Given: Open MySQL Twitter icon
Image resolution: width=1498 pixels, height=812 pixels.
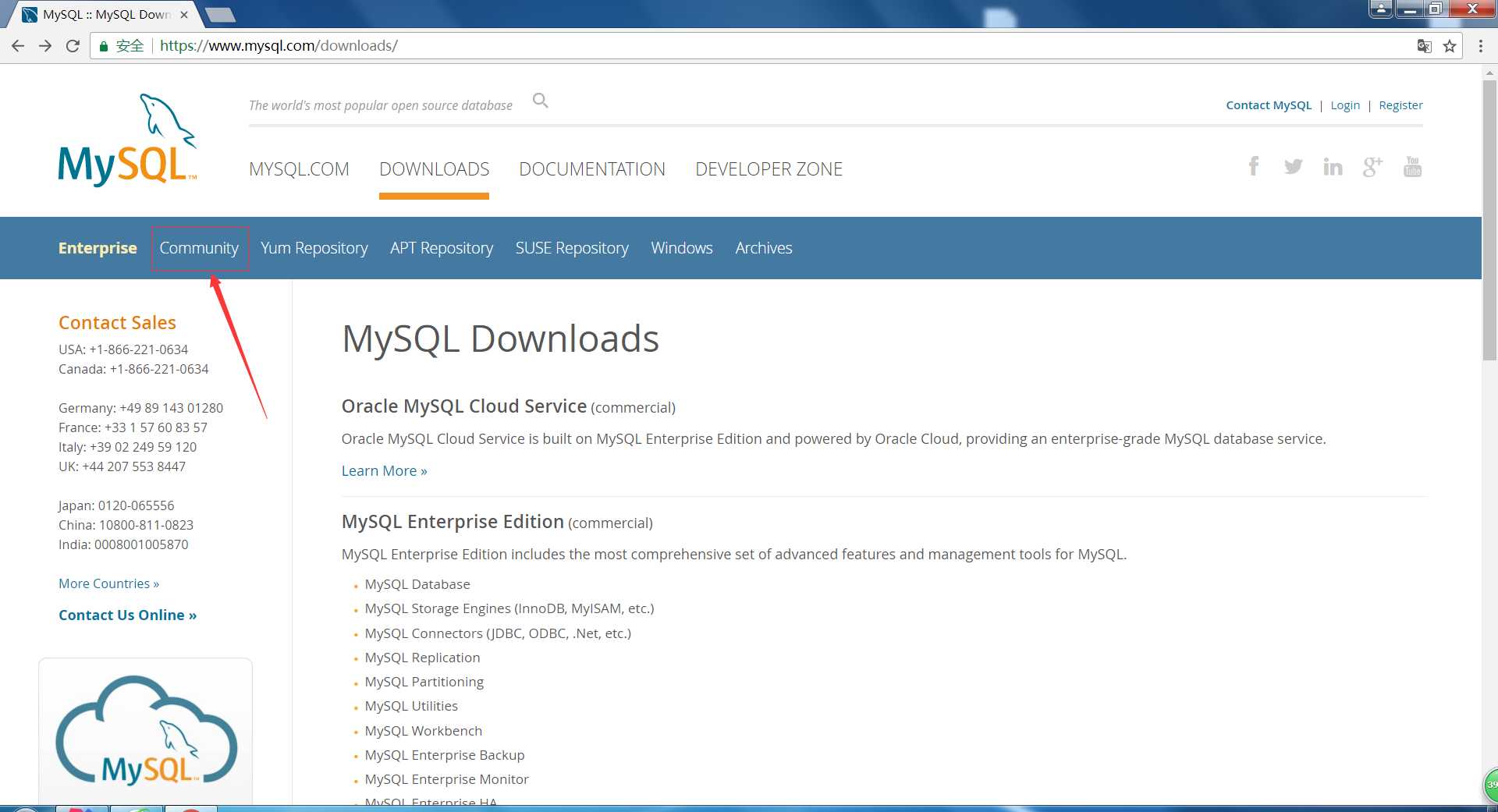Looking at the screenshot, I should pos(1293,166).
